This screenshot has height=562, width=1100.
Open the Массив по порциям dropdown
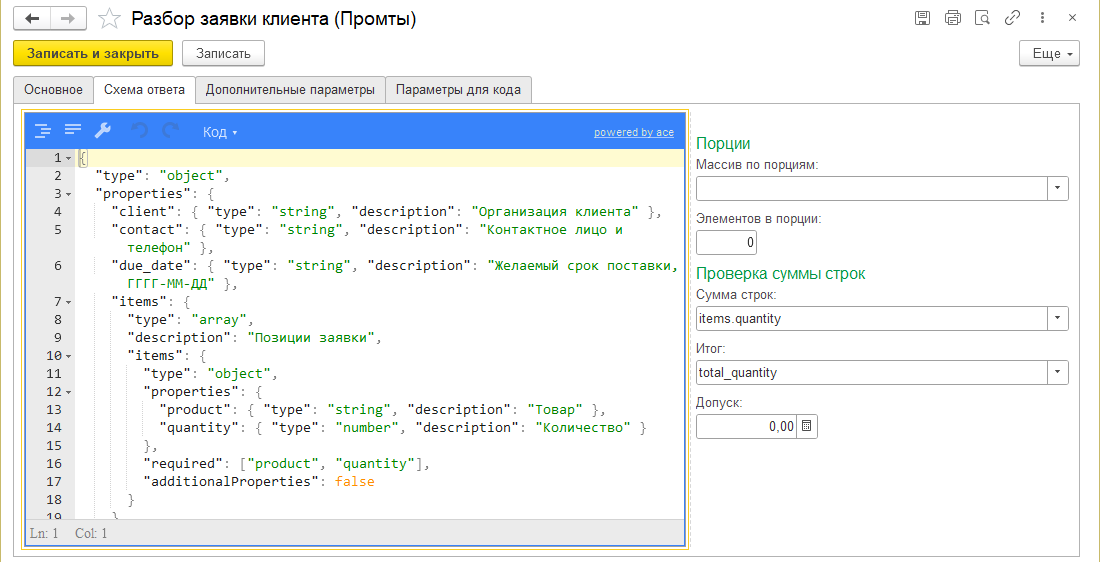pyautogui.click(x=1058, y=189)
